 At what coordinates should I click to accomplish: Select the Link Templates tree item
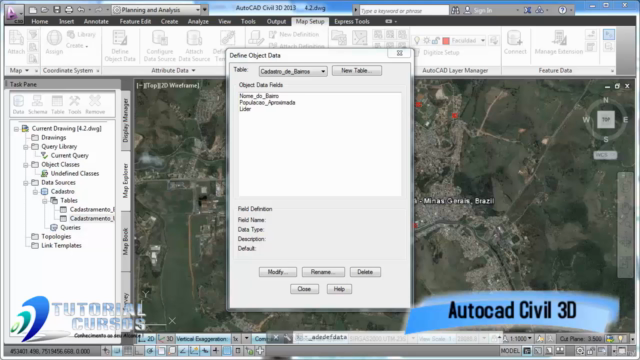(61, 245)
